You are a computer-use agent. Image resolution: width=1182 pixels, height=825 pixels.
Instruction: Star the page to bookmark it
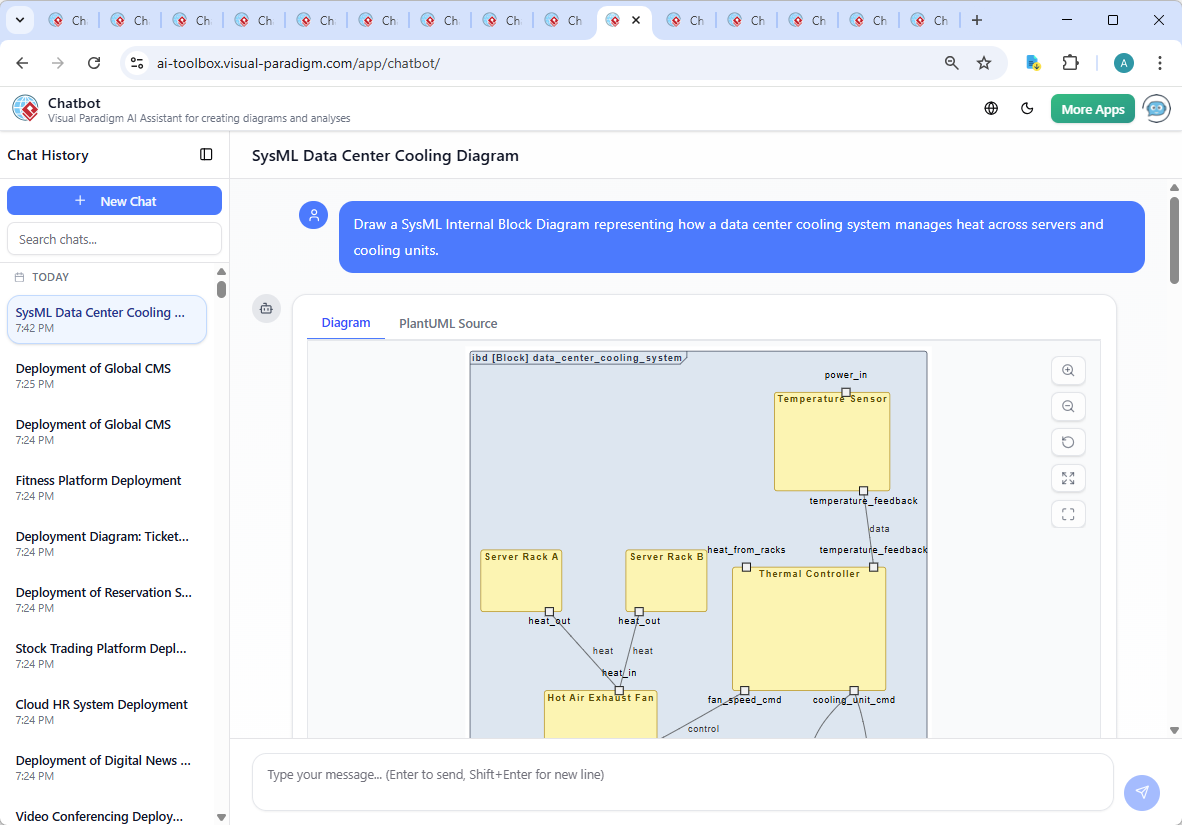point(984,62)
